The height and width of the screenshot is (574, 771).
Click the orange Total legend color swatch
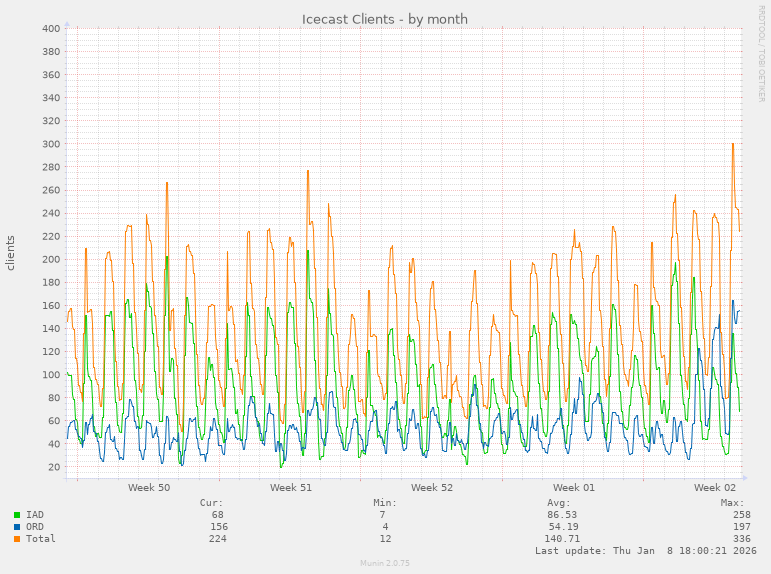(x=17, y=539)
